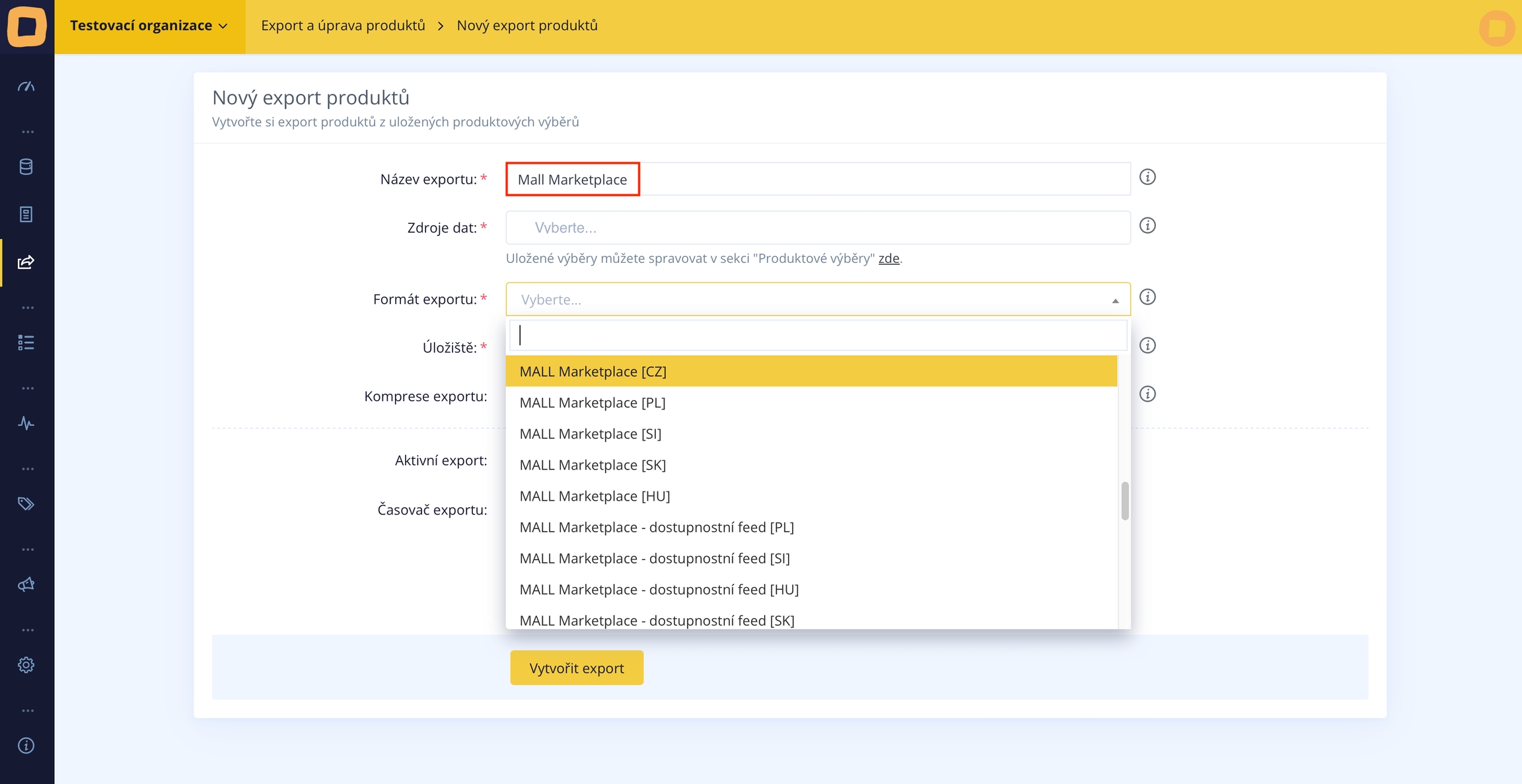Screen dimensions: 1522x784
Task: Expand the Testovací organizace dropdown
Action: point(149,26)
